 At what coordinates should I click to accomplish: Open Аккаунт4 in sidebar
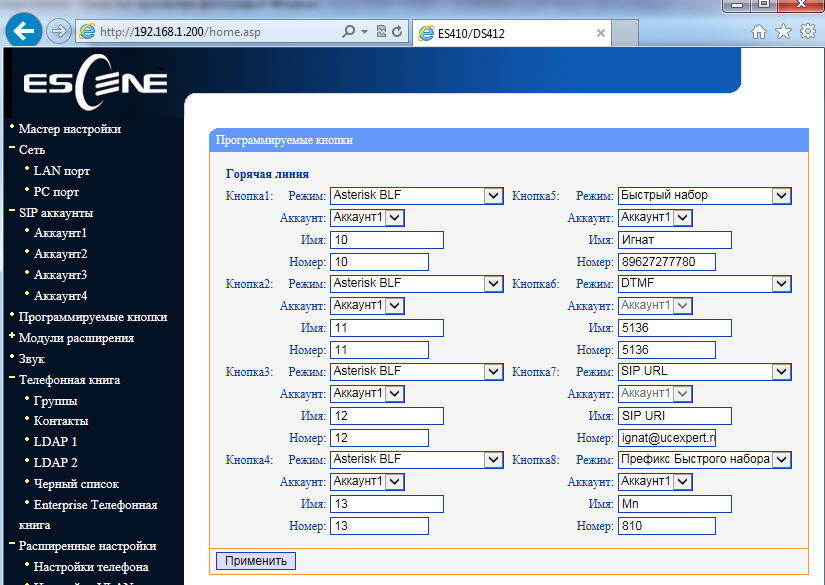coord(61,296)
